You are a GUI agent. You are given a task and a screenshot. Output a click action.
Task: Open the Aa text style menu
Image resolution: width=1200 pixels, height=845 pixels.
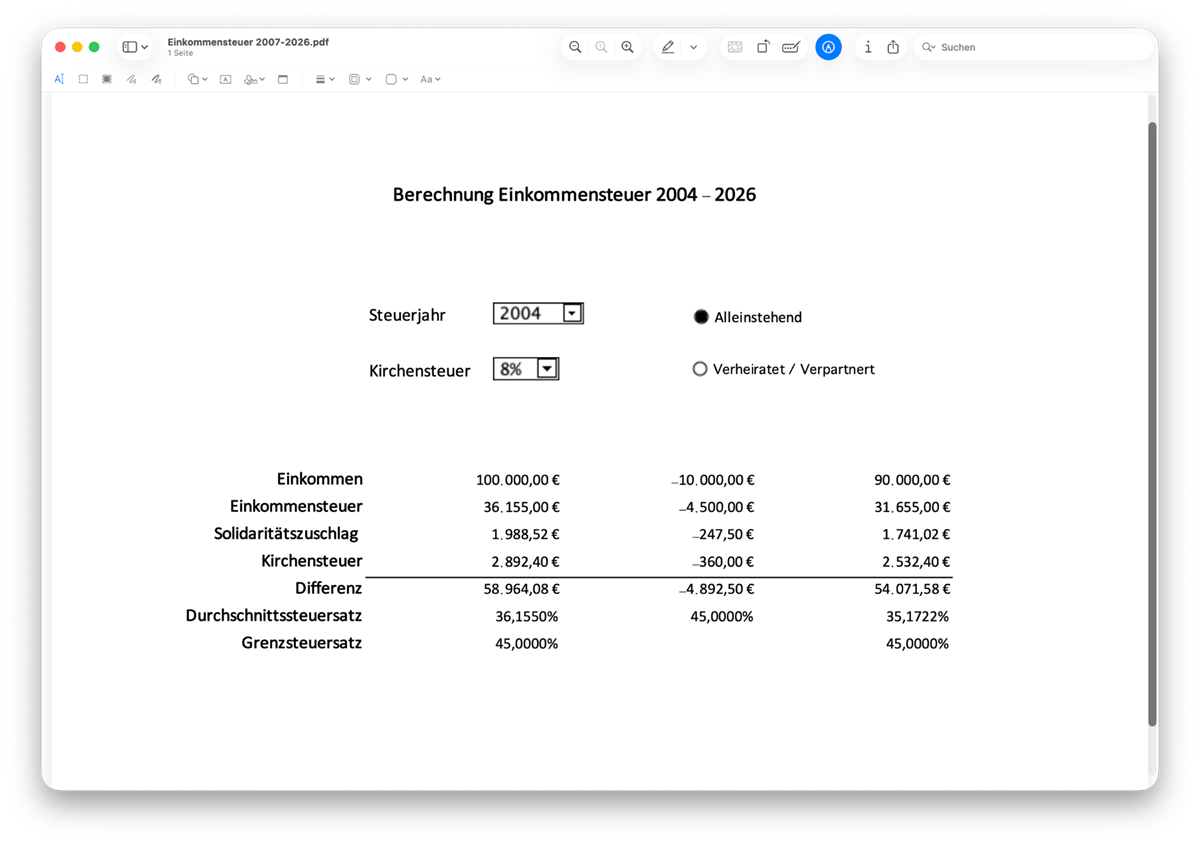point(430,79)
